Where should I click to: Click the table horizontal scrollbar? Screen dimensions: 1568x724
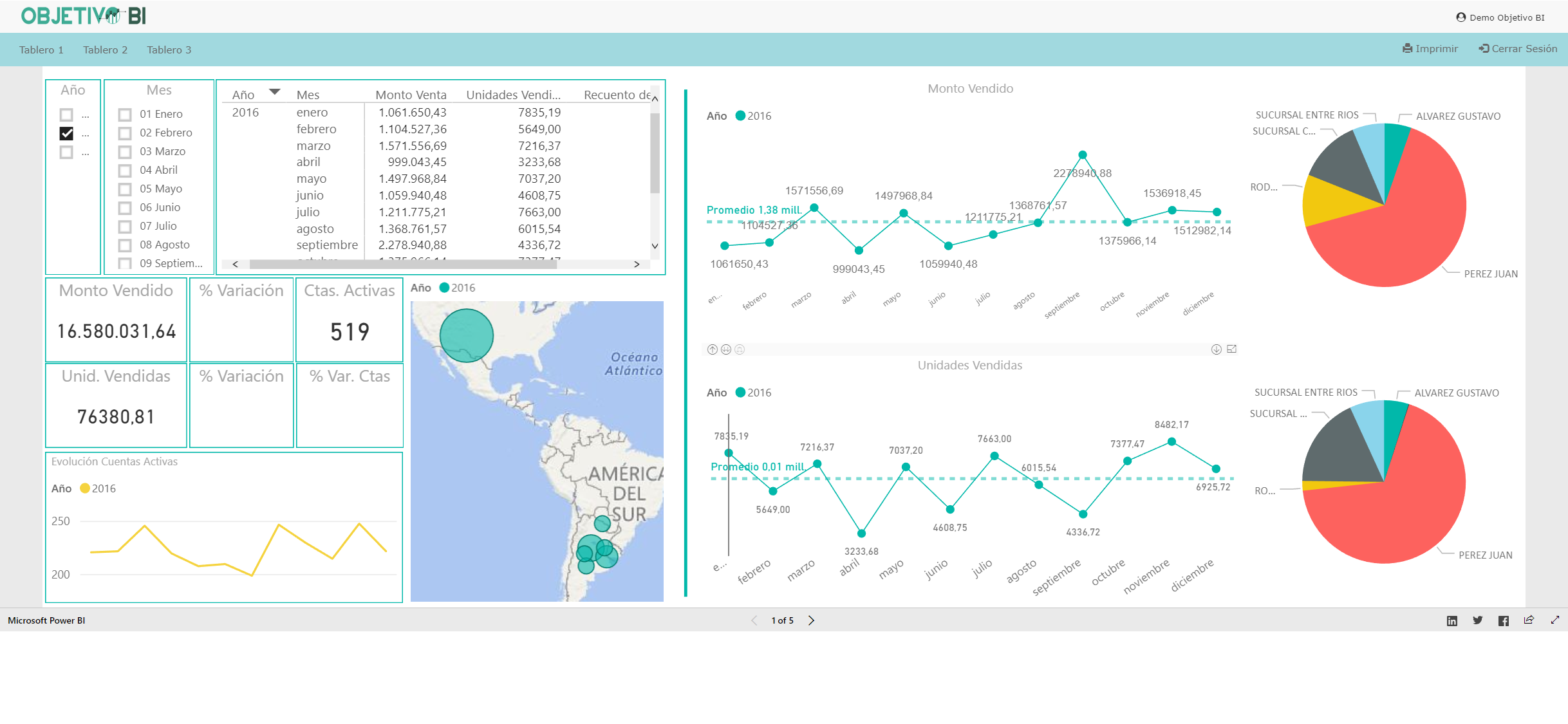coord(403,264)
